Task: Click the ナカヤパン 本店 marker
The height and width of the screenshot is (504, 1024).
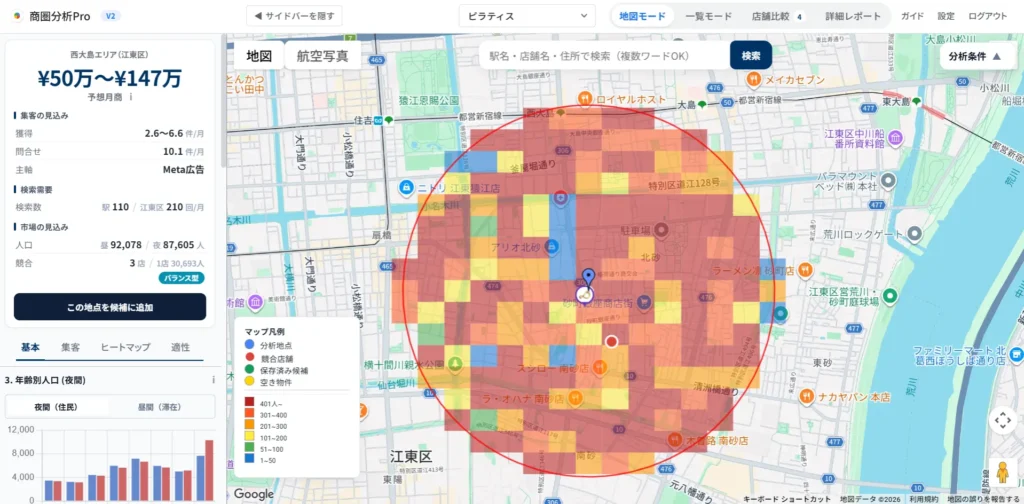Action: pos(808,396)
